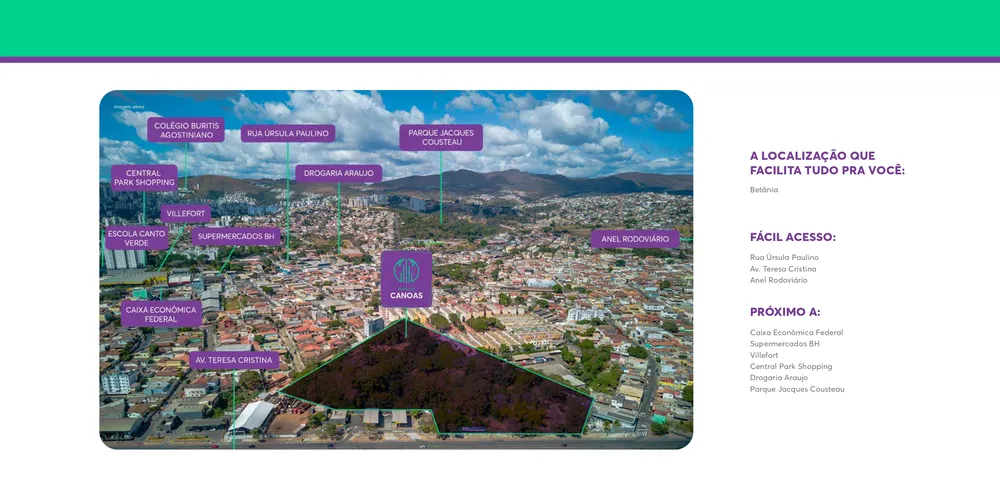Click the Rua Úrsula Paulino map label
The width and height of the screenshot is (1000, 500).
288,133
